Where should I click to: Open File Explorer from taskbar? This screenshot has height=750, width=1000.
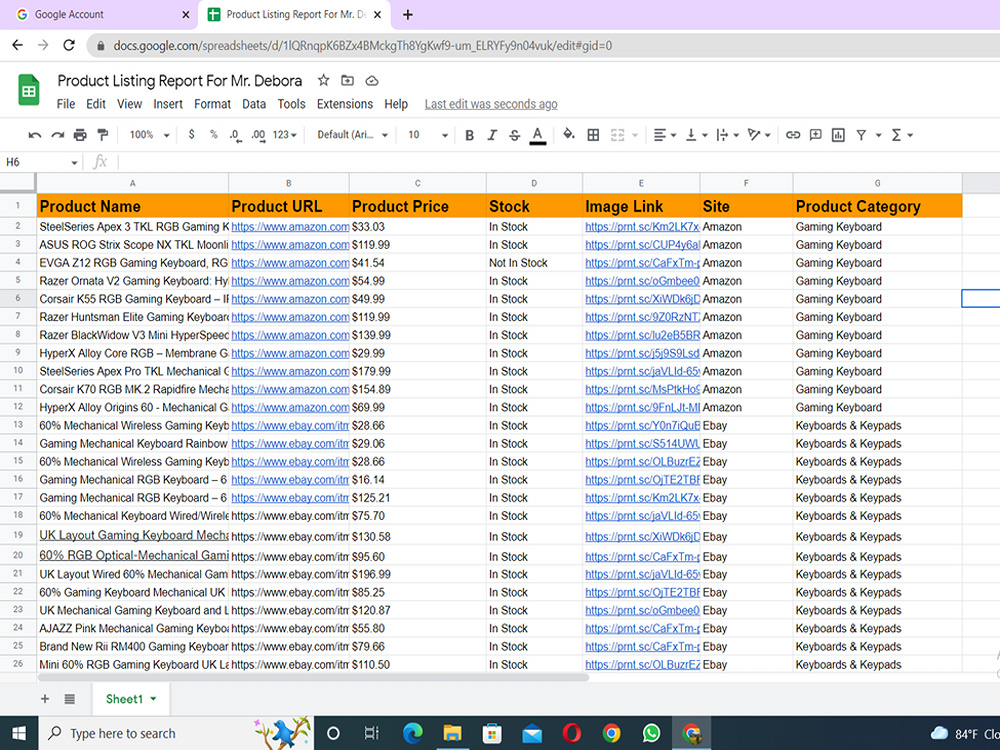[452, 733]
